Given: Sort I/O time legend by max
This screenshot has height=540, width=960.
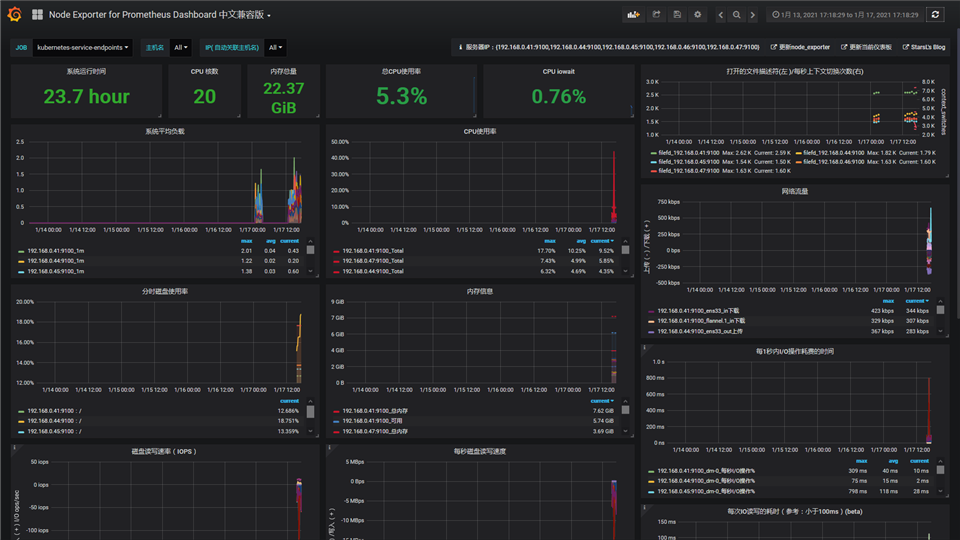Looking at the screenshot, I should tap(861, 461).
